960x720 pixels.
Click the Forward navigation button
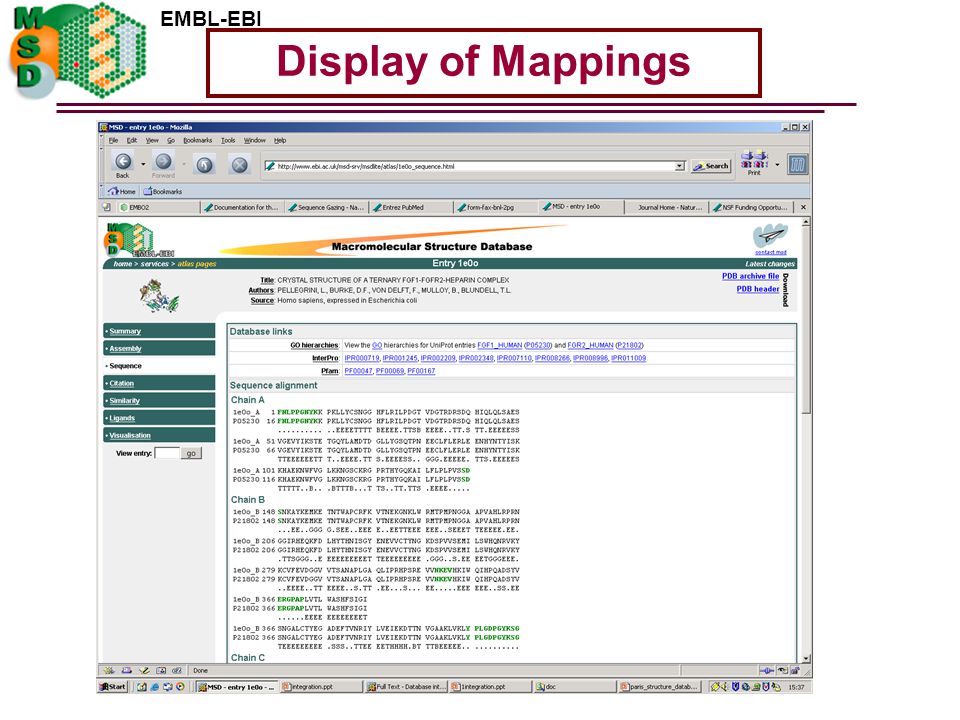tap(163, 162)
